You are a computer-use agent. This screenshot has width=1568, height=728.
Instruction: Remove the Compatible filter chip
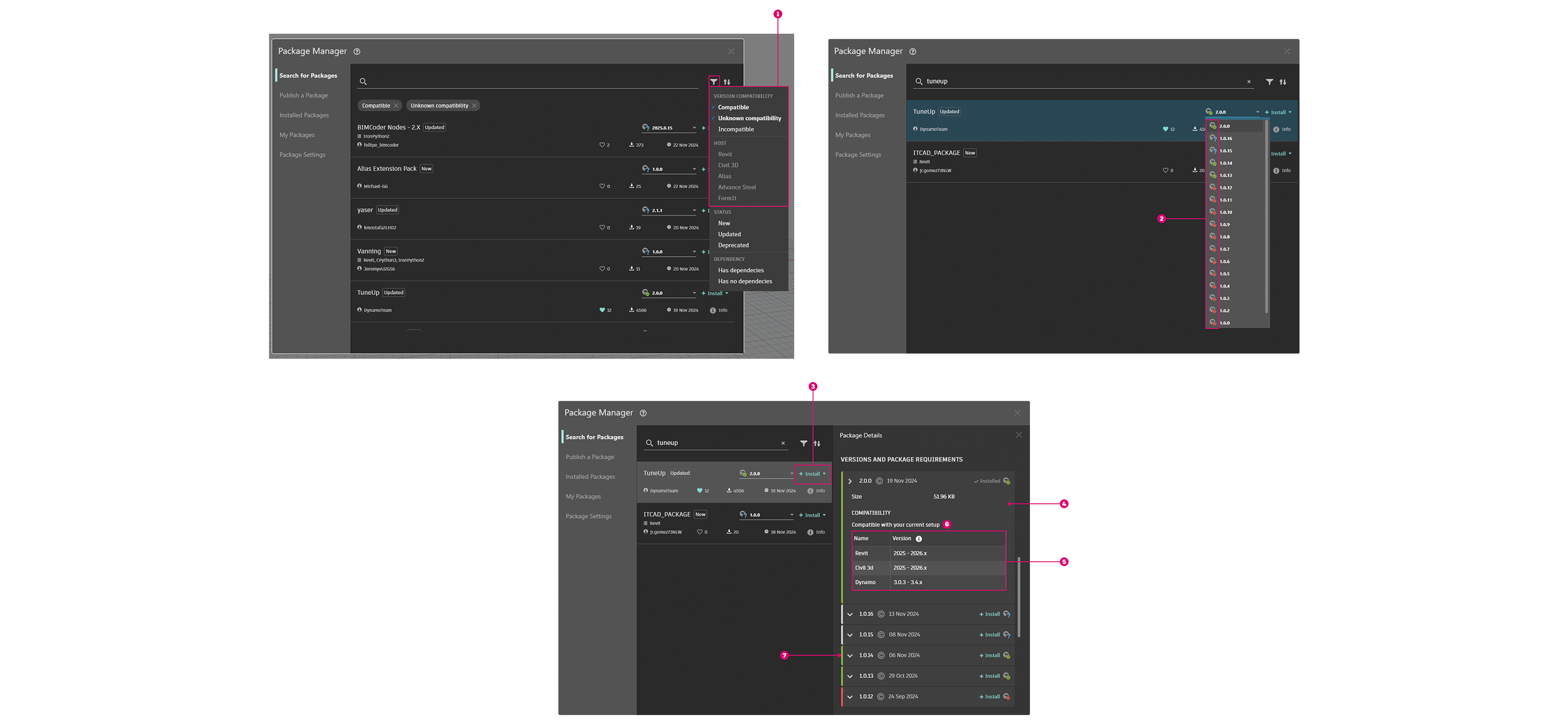pos(396,106)
